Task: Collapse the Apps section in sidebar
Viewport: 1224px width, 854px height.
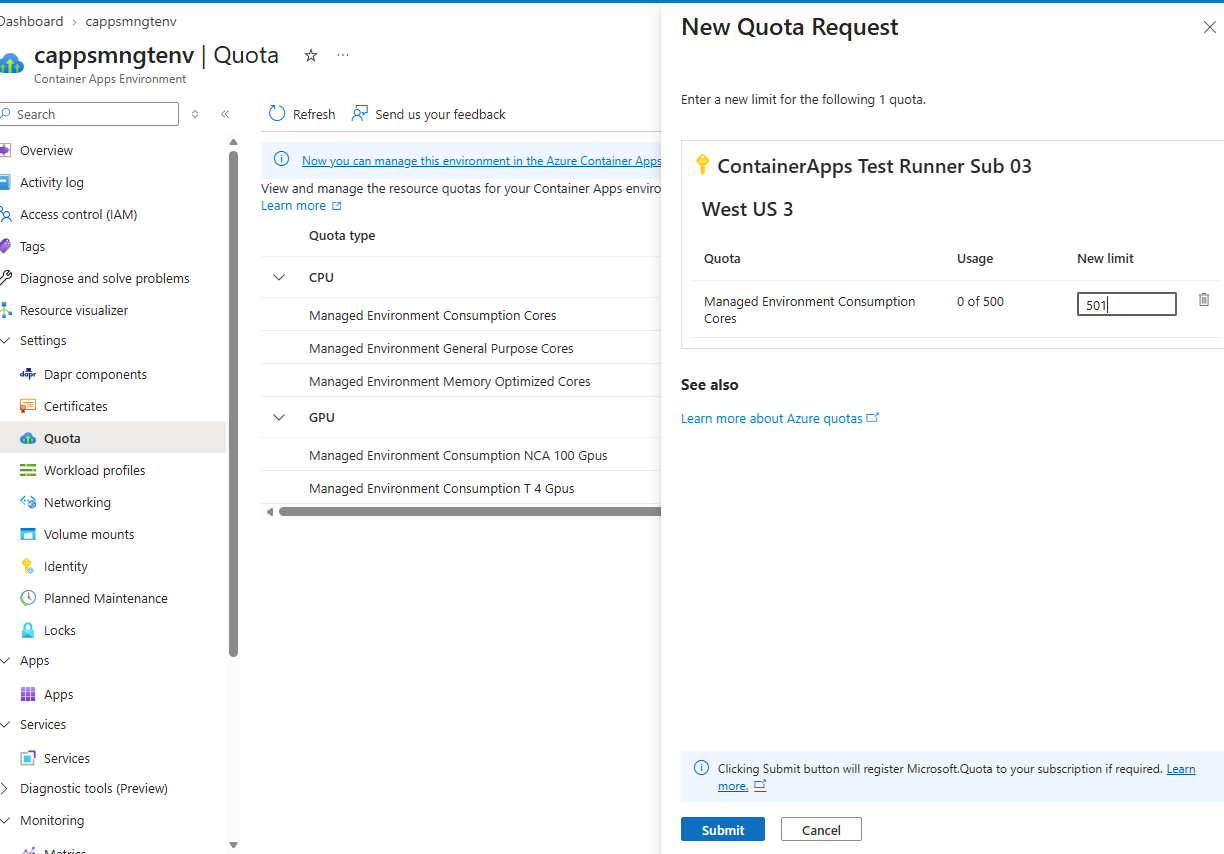Action: coord(6,661)
